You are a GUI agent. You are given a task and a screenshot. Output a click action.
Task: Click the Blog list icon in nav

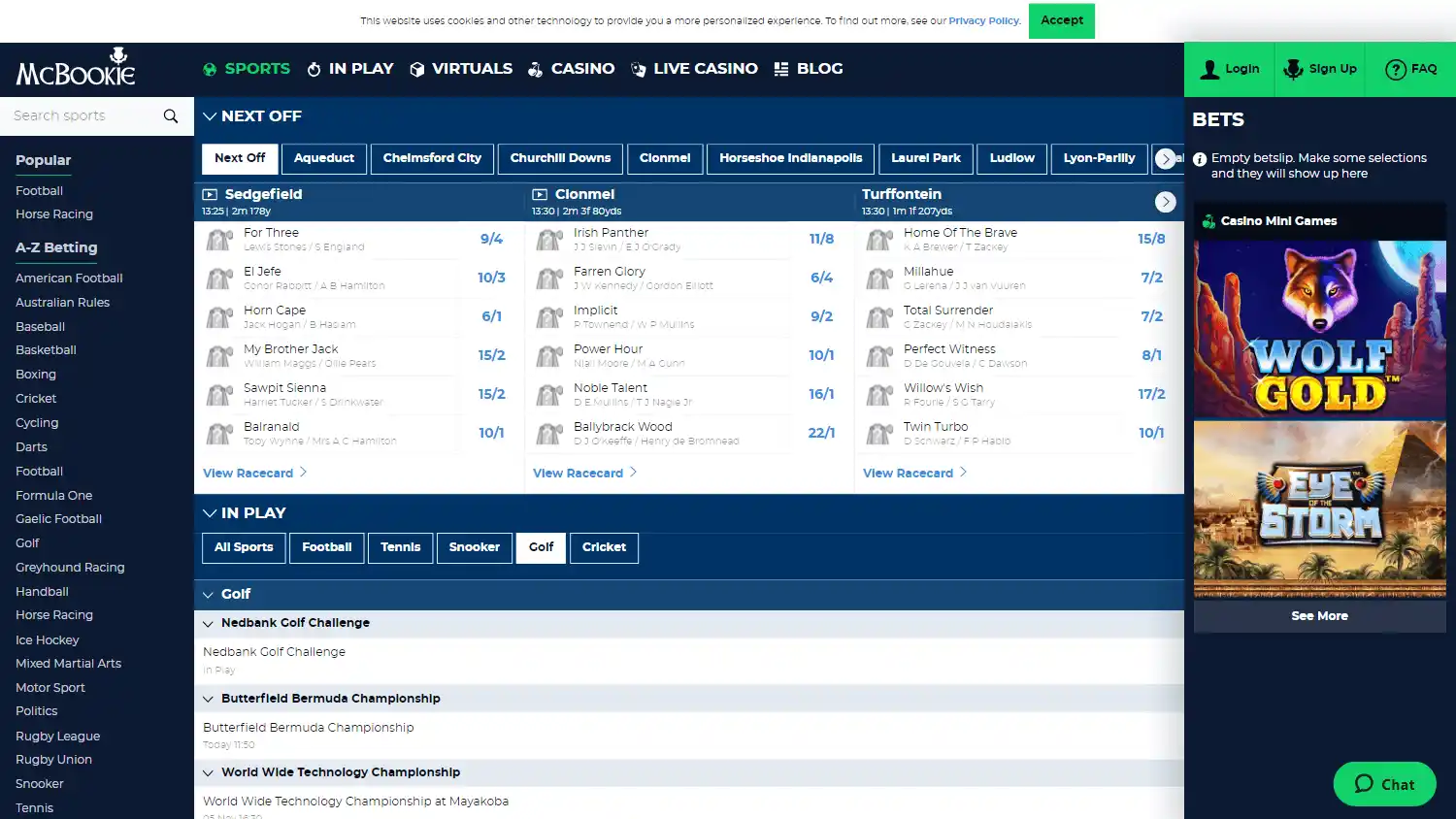(780, 69)
